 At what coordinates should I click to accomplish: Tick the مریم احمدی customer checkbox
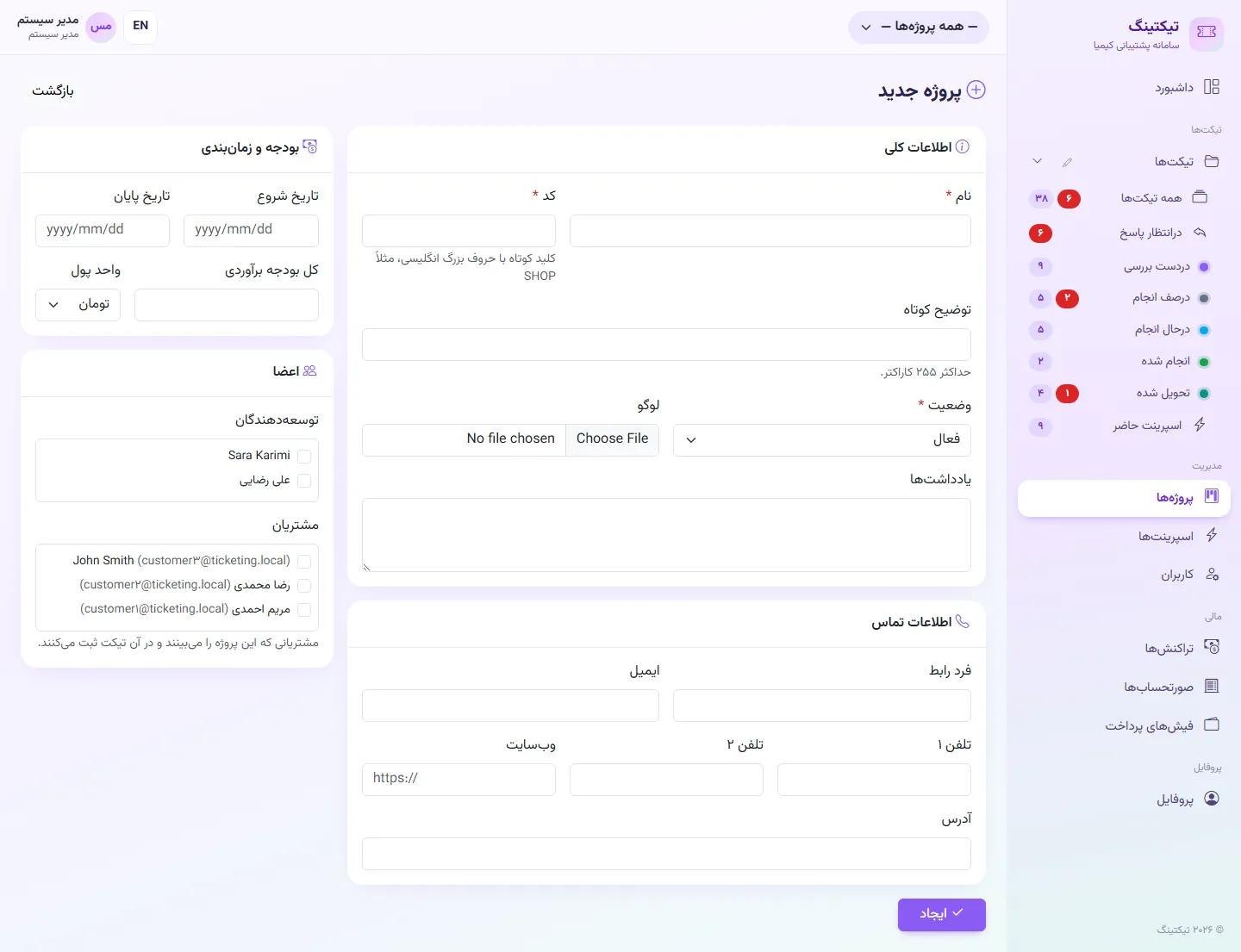304,610
